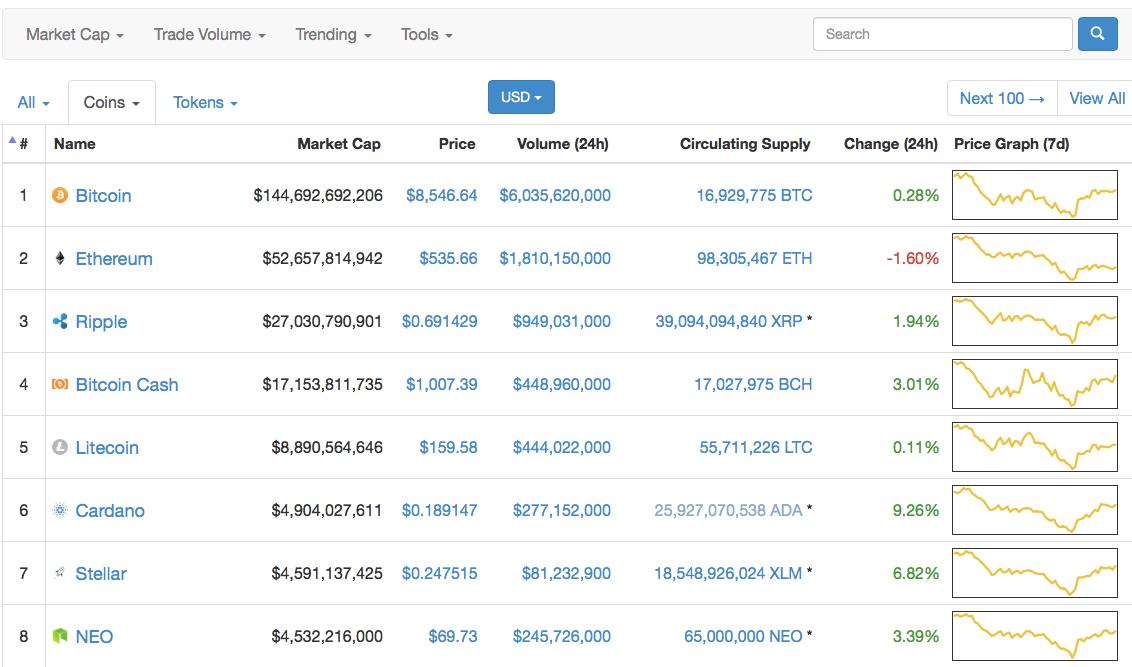The width and height of the screenshot is (1132, 667).
Task: Open the USD currency selector
Action: [x=521, y=97]
